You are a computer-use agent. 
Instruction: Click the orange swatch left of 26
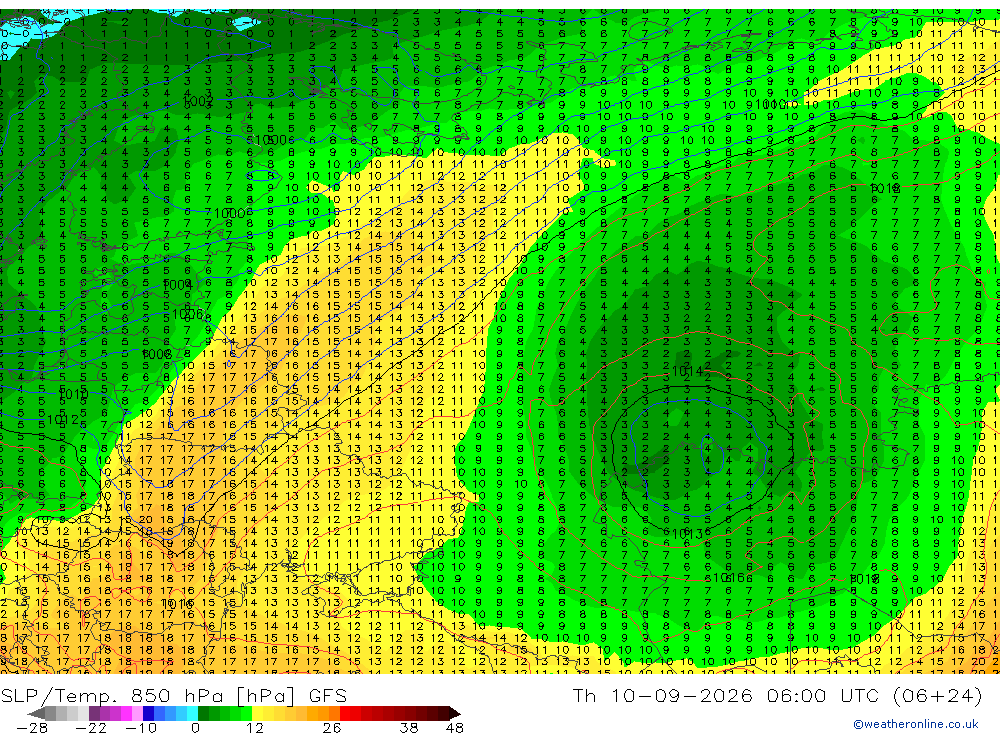[x=334, y=713]
